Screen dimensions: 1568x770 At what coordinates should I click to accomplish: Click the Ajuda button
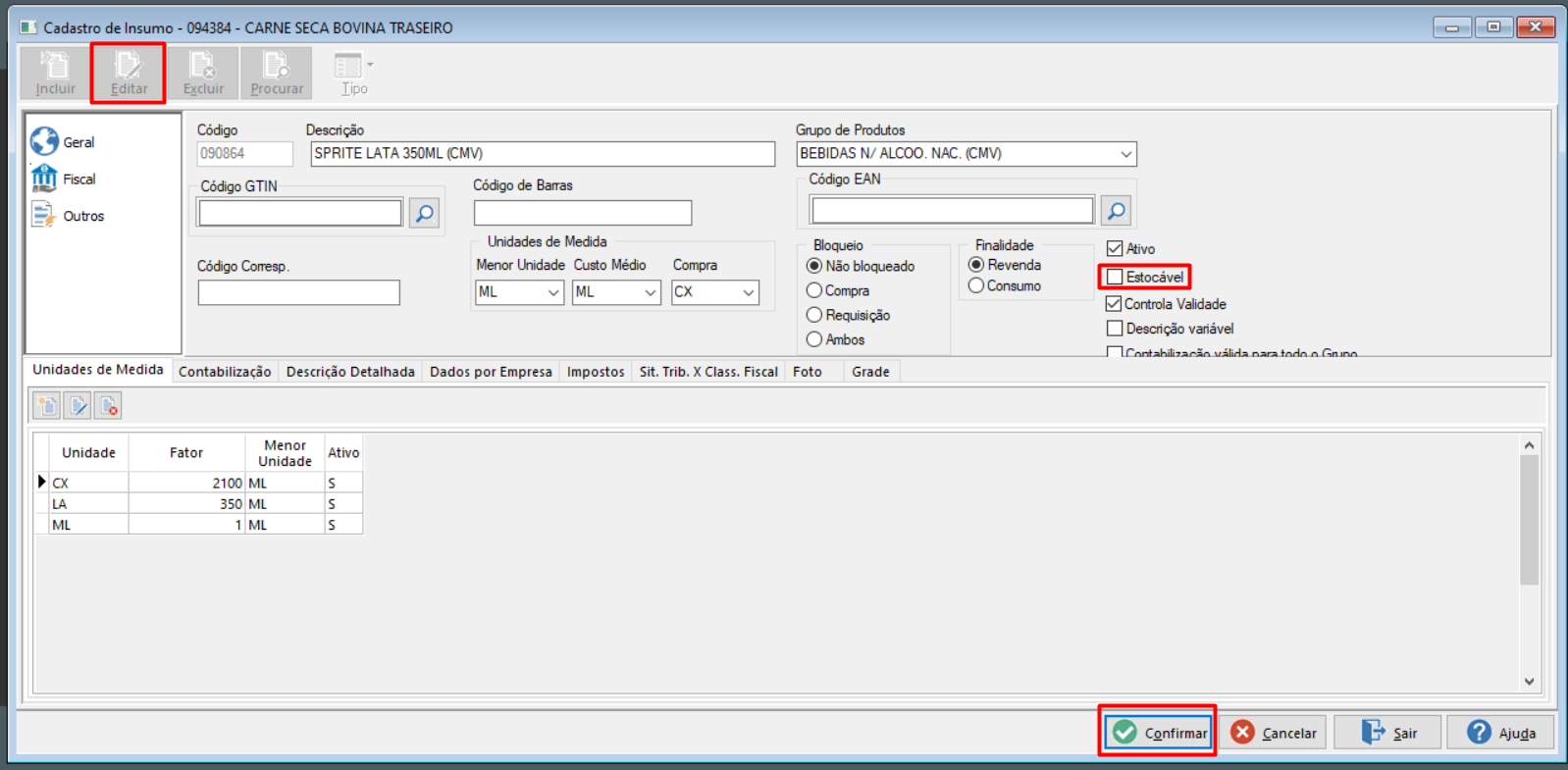[1500, 732]
